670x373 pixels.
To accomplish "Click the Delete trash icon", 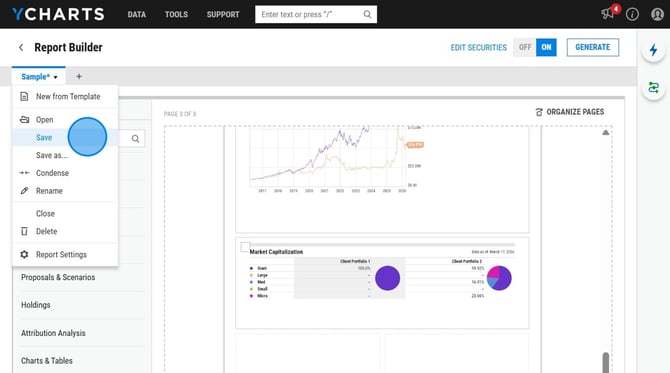I will click(x=24, y=231).
